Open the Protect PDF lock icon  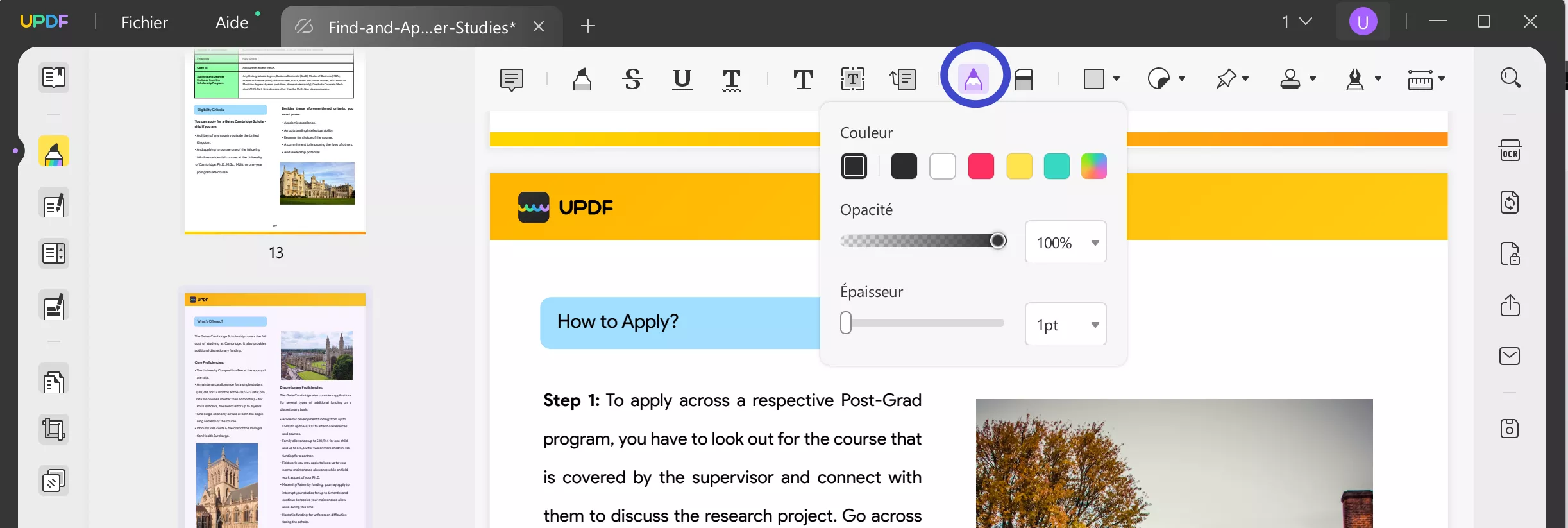point(1510,253)
